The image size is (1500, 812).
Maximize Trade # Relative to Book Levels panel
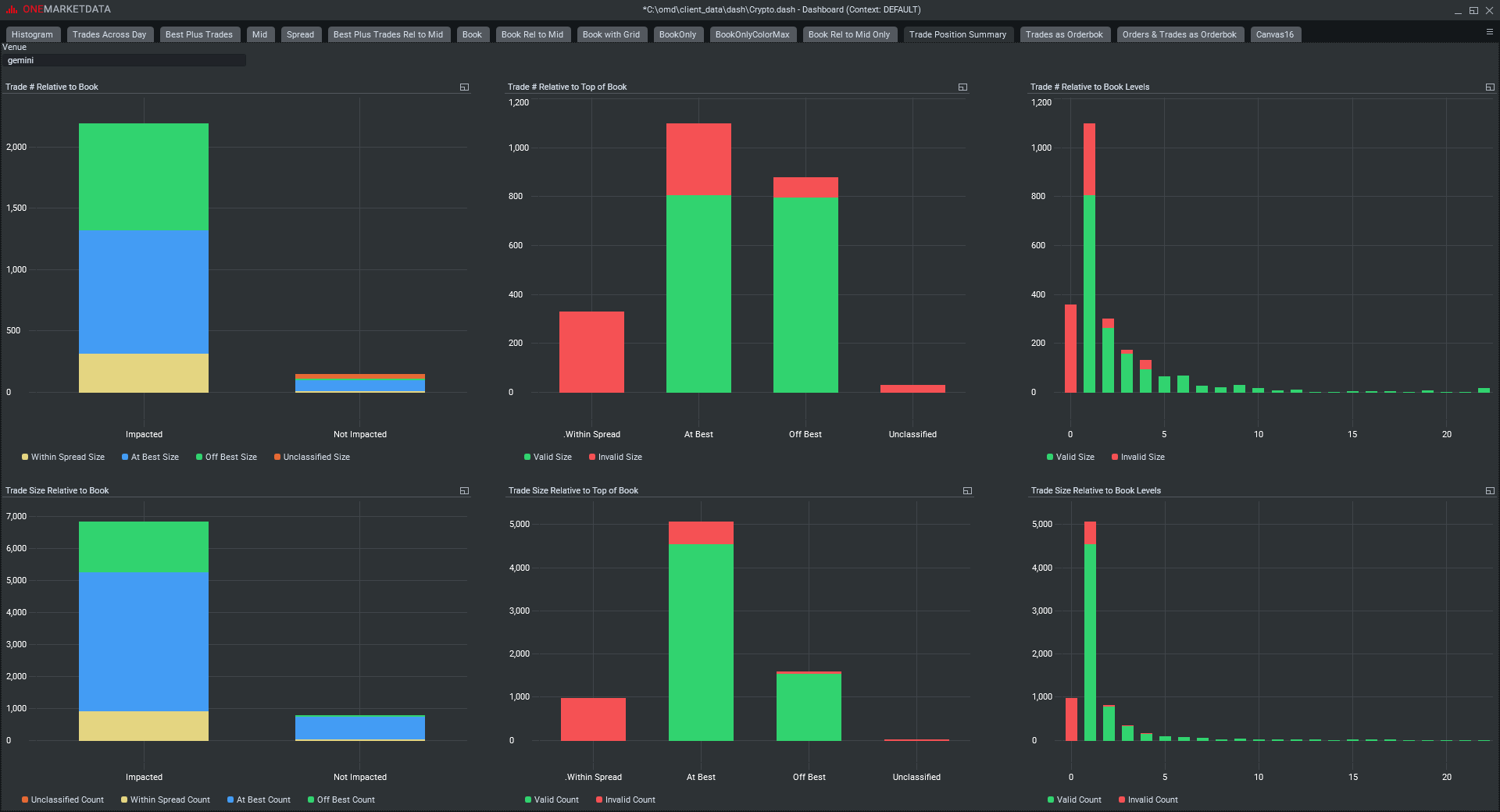[x=1490, y=87]
